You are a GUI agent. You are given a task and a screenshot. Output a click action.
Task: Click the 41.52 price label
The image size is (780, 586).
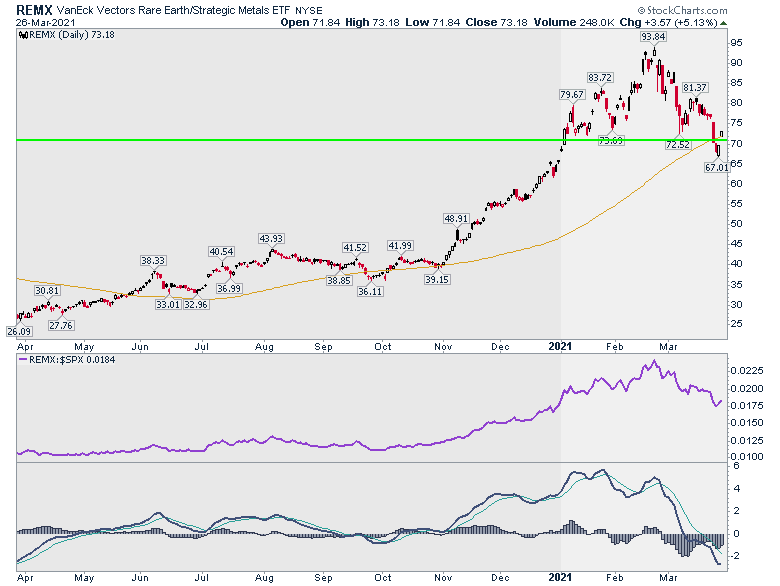tap(355, 248)
